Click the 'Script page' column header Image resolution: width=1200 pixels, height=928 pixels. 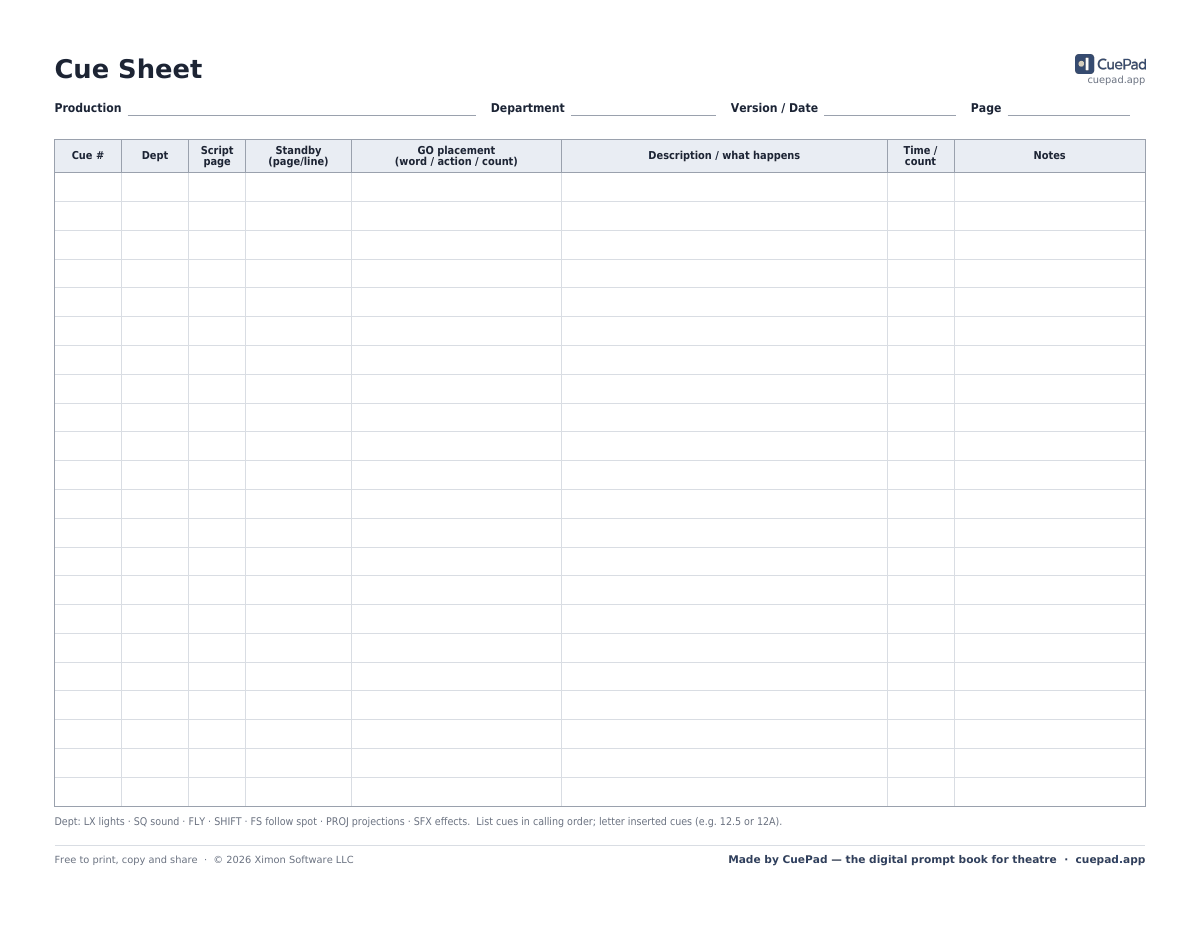click(217, 156)
